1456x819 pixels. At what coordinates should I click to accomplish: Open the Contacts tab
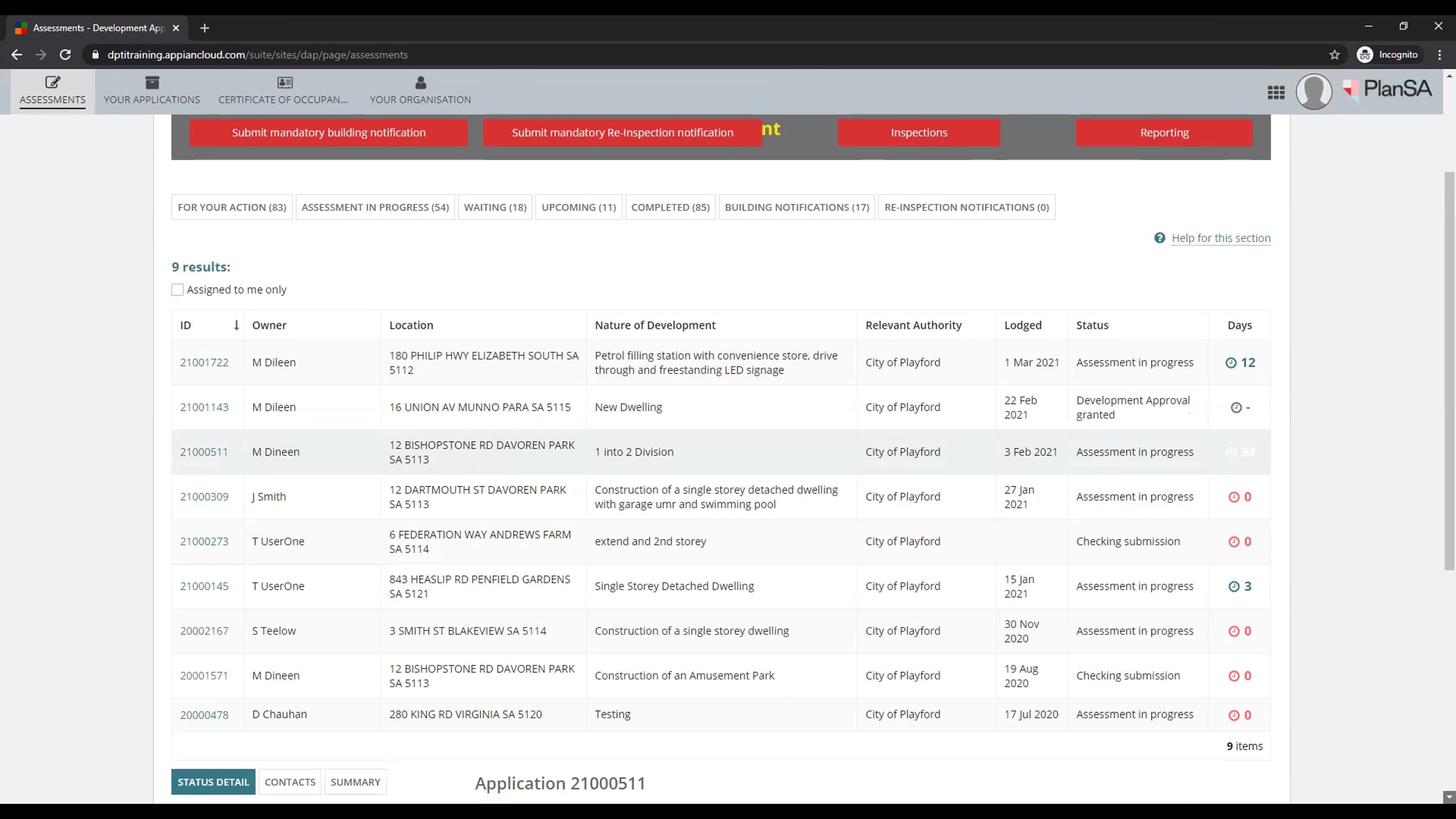(290, 782)
